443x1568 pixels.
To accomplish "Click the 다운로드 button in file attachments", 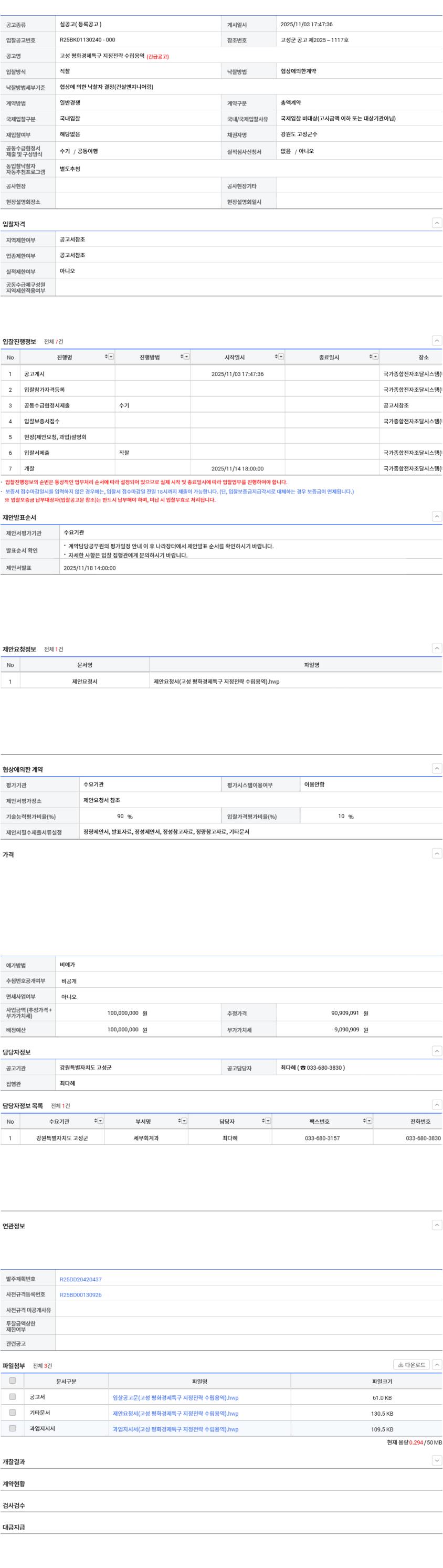I will [x=412, y=1365].
